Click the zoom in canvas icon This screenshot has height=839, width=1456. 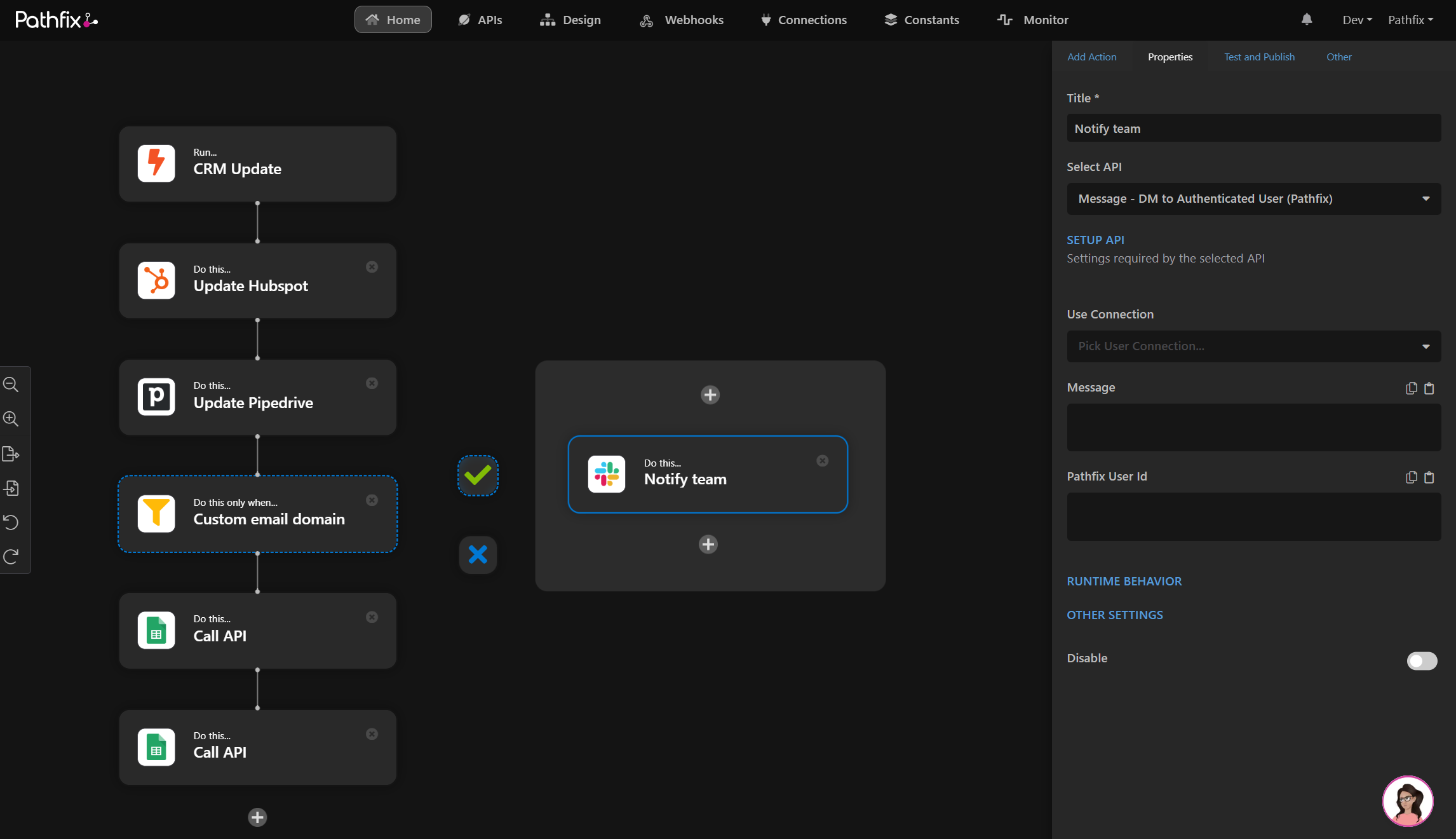[11, 419]
